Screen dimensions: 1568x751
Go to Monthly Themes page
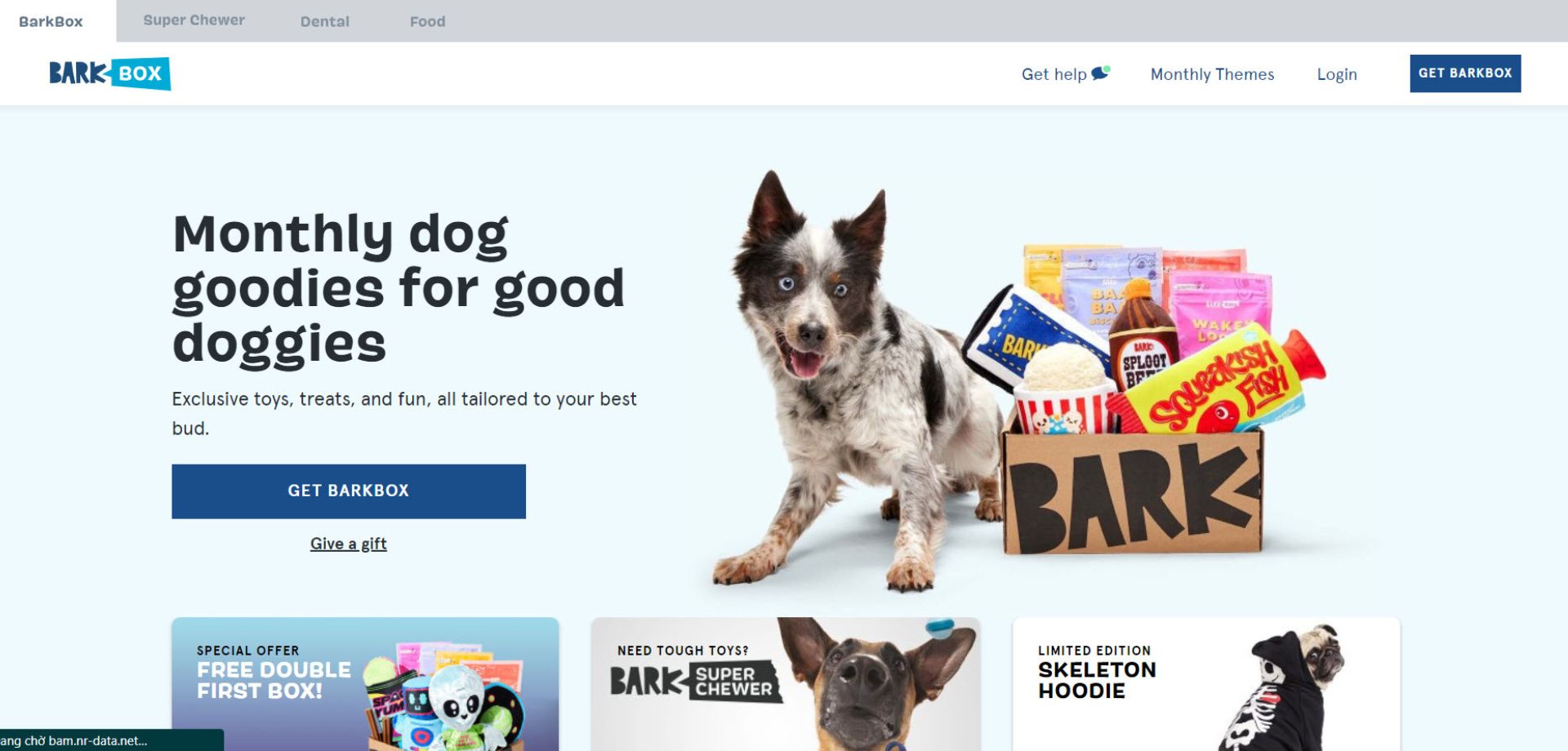click(1212, 74)
